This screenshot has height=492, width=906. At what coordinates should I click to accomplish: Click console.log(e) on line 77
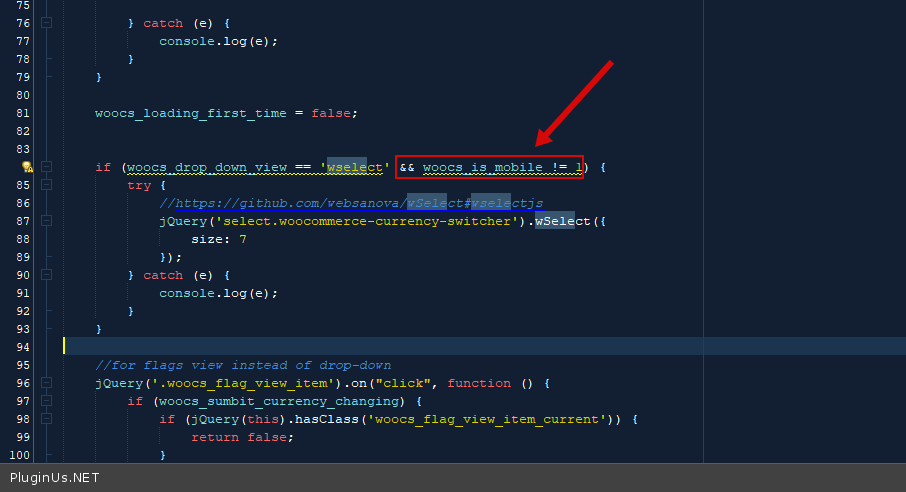click(218, 42)
